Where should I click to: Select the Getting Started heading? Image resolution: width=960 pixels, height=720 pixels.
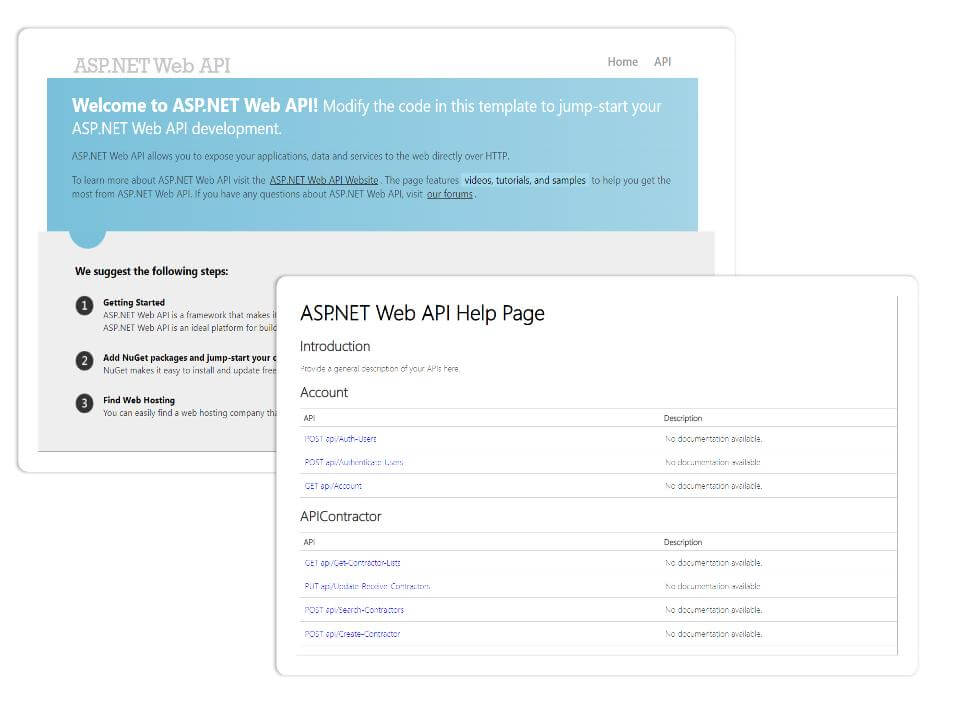click(x=133, y=302)
